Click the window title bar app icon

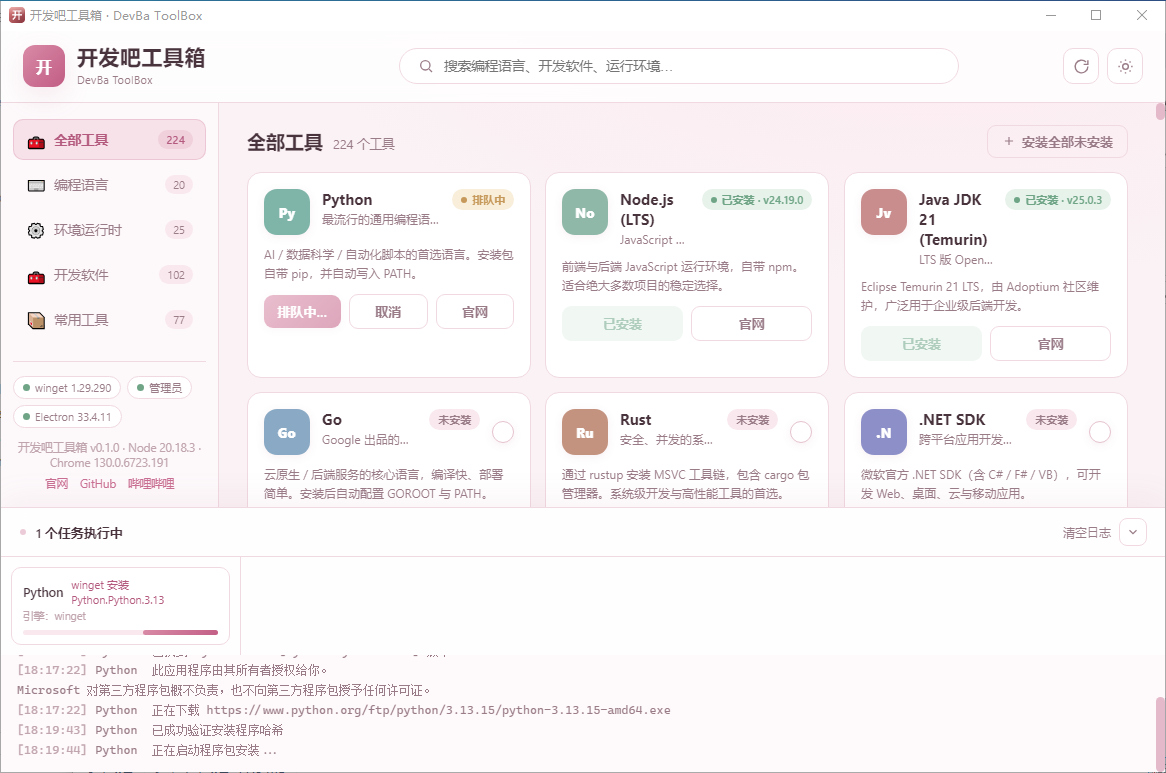pyautogui.click(x=16, y=15)
